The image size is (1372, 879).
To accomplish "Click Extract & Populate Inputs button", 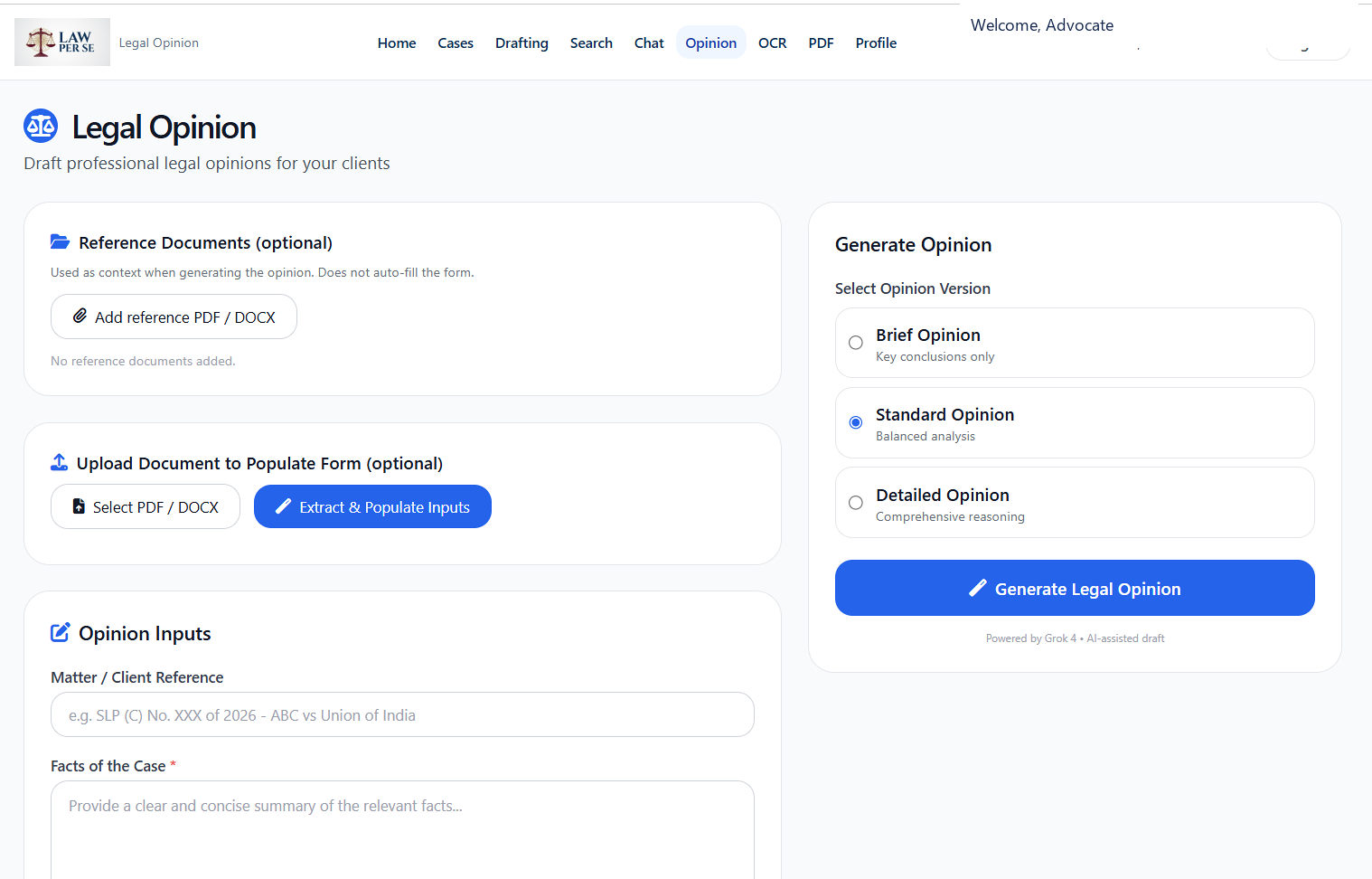I will pos(372,506).
